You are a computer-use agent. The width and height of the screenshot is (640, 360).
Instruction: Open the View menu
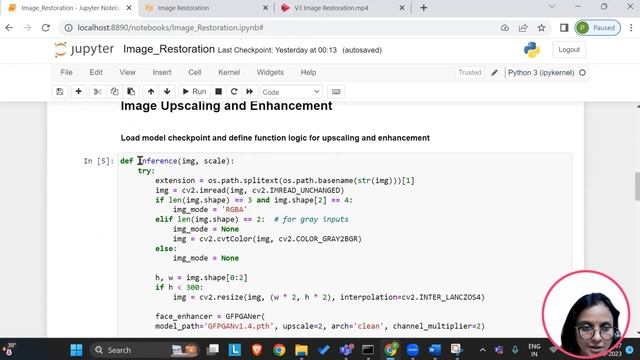tap(127, 72)
